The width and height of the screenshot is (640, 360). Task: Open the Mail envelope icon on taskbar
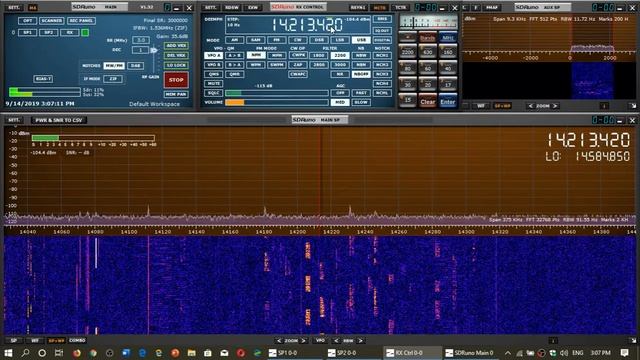pyautogui.click(x=224, y=353)
